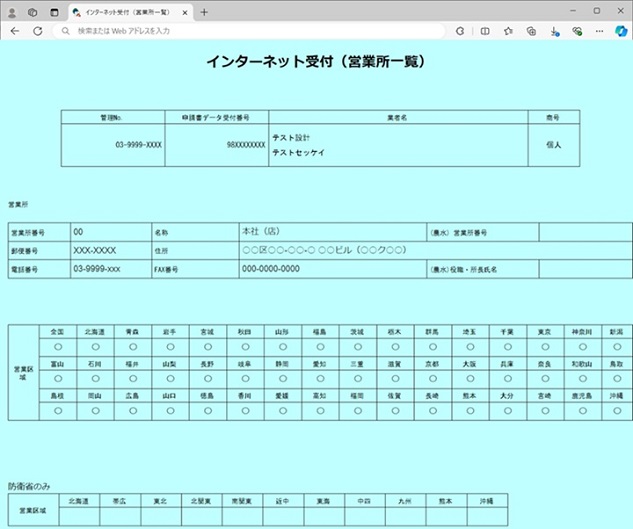Click the 電話番号 value 03-9999-xxx
This screenshot has height=529, width=633.
coord(97,269)
